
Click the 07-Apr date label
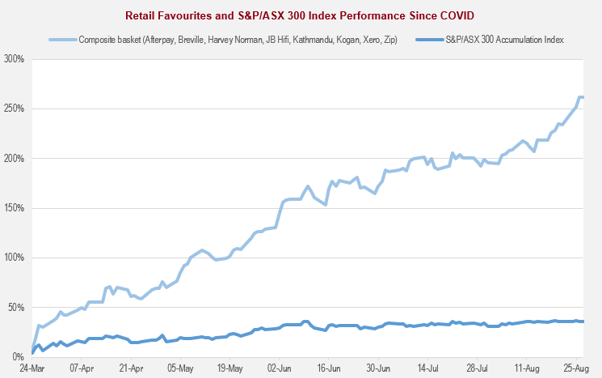(x=81, y=368)
